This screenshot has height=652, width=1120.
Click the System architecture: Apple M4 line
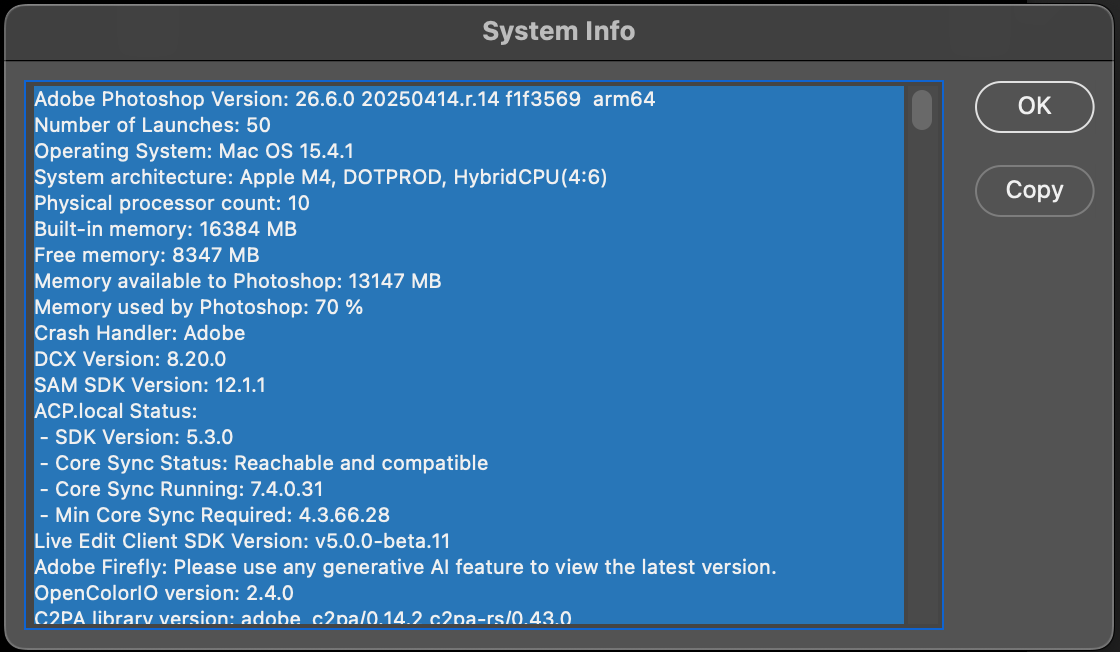320,177
